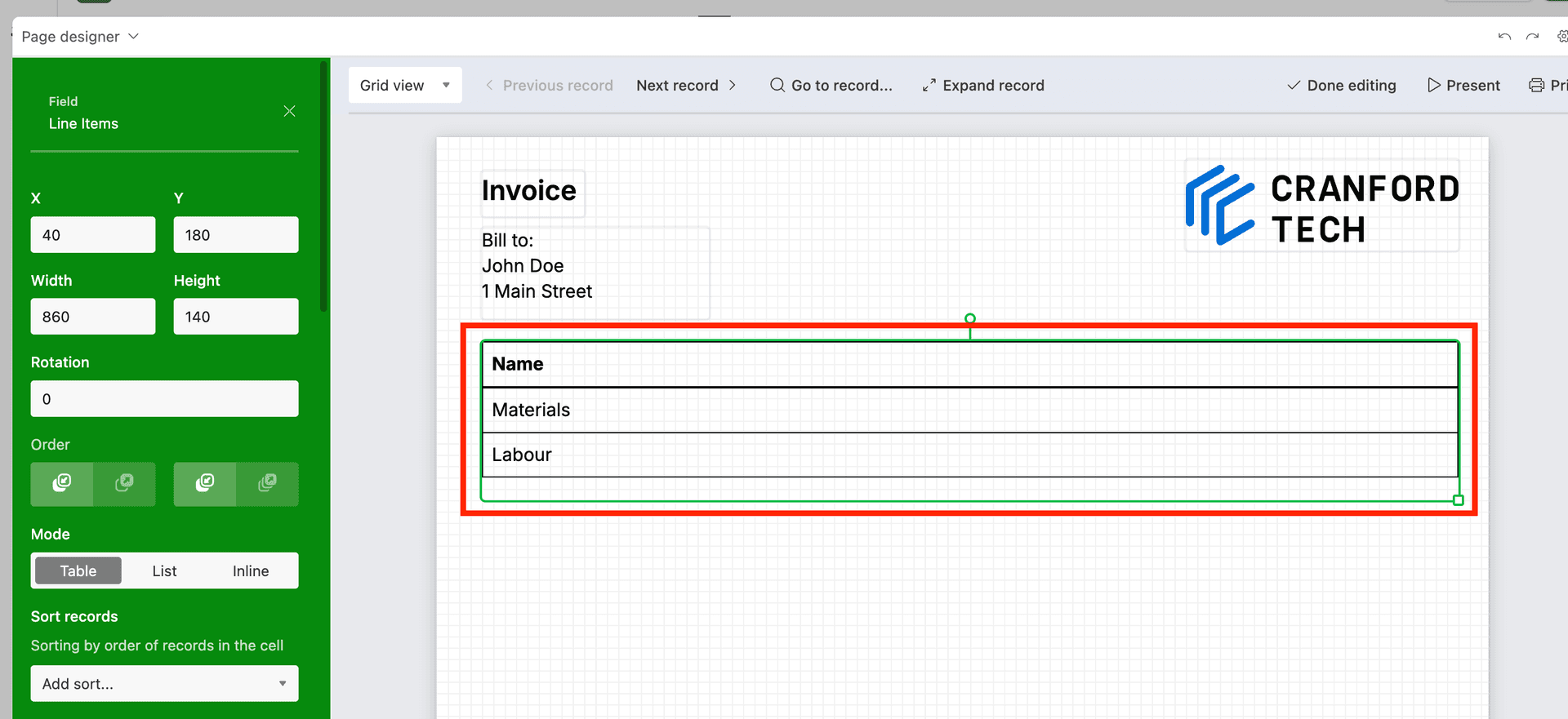Click the Done editing checkmark icon
1568x719 pixels.
[1294, 85]
